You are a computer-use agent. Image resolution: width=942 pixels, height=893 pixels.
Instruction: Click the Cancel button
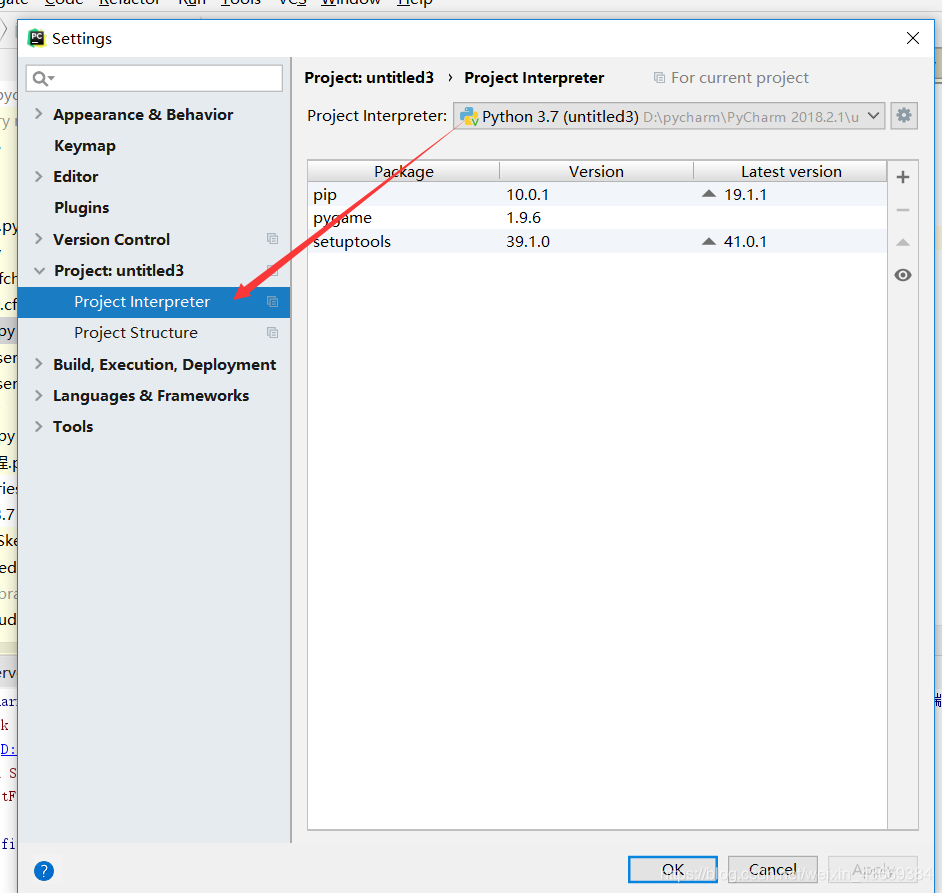coord(773,870)
